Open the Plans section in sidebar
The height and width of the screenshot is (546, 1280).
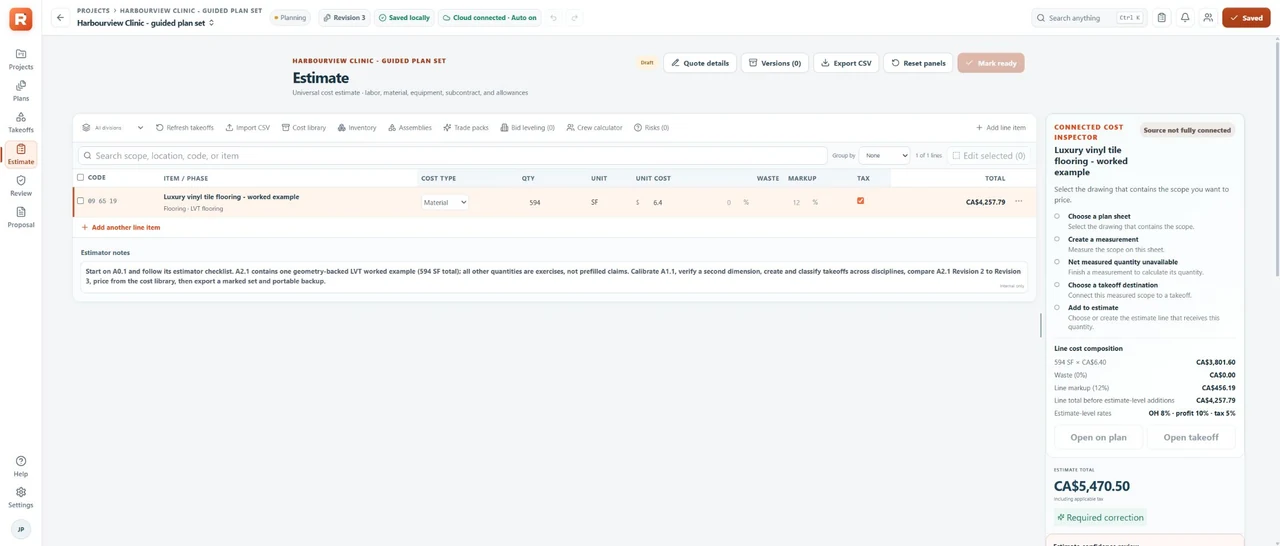[21, 91]
